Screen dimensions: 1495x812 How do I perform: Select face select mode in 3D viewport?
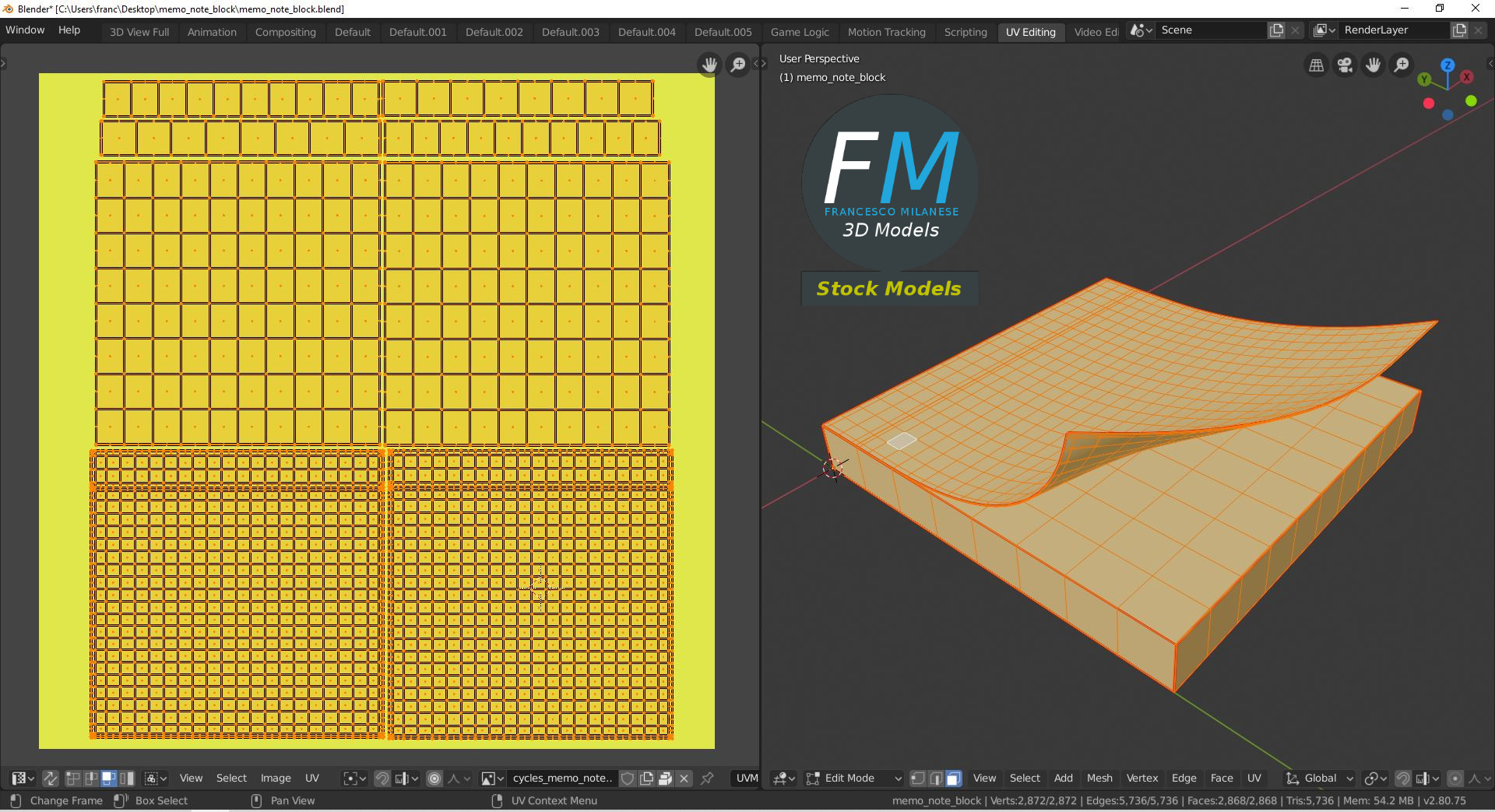tap(954, 778)
